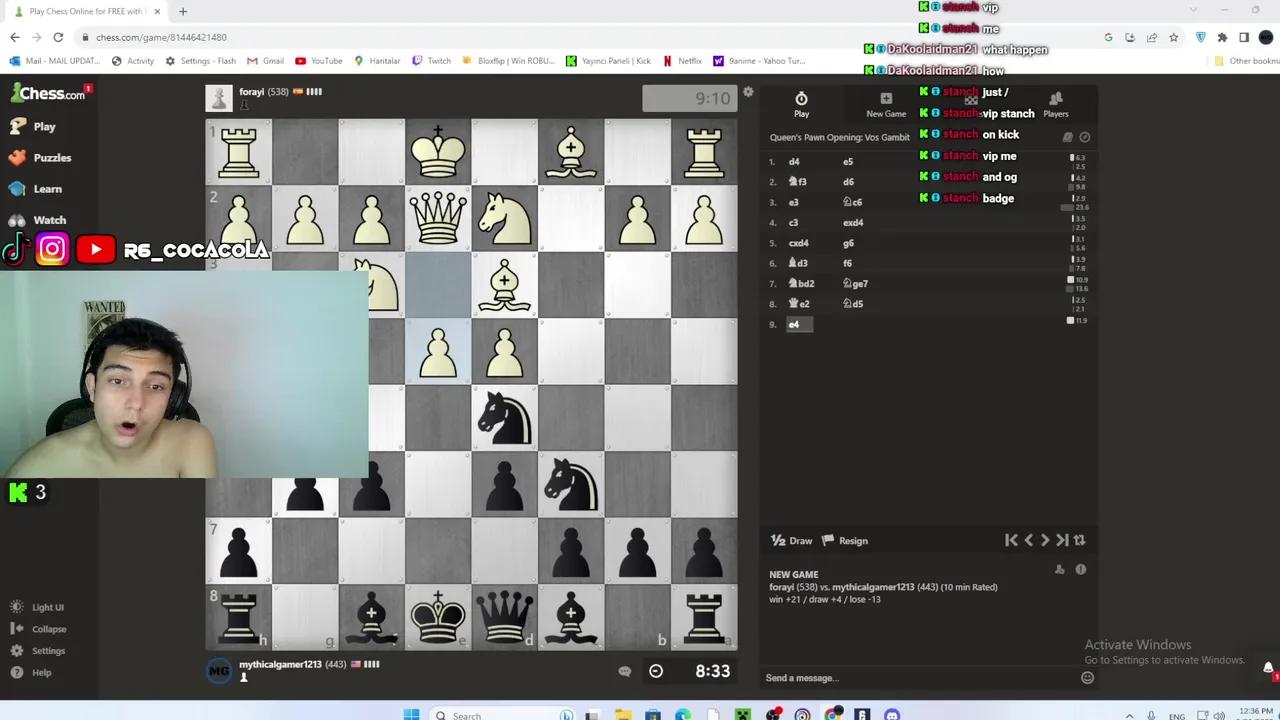Open board settings gear beside opponent clock
1280x720 pixels.
[x=748, y=92]
